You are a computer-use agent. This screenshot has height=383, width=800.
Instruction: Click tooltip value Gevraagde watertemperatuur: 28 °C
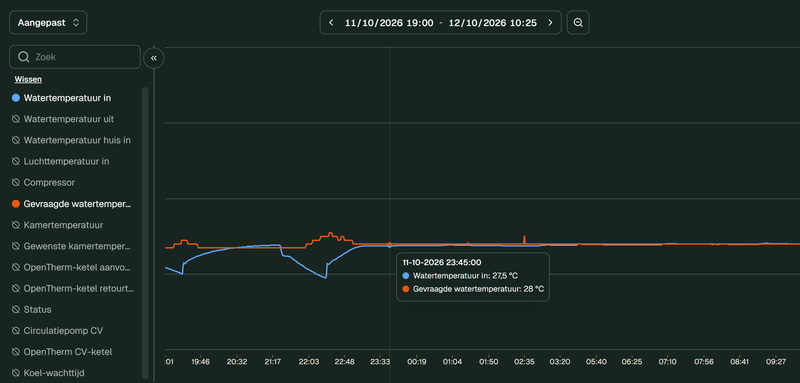(x=479, y=289)
